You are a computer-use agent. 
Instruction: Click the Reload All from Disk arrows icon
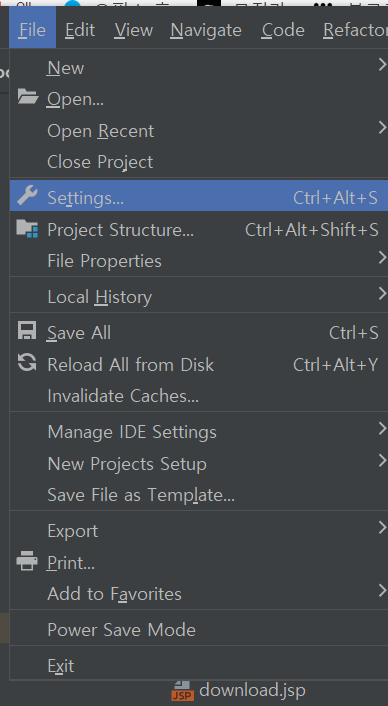(27, 362)
